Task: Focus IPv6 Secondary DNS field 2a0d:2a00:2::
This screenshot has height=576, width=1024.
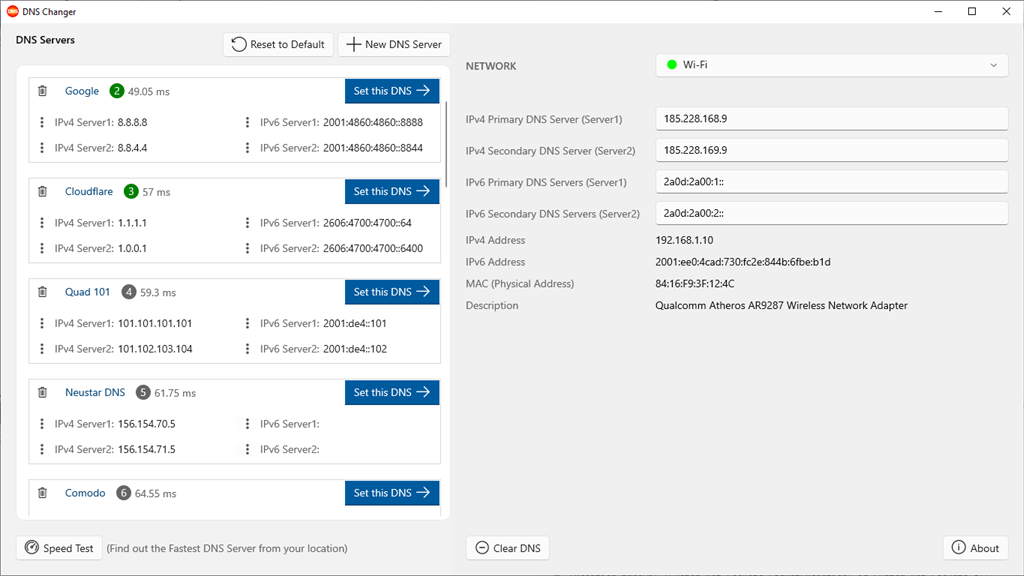Action: pos(831,213)
